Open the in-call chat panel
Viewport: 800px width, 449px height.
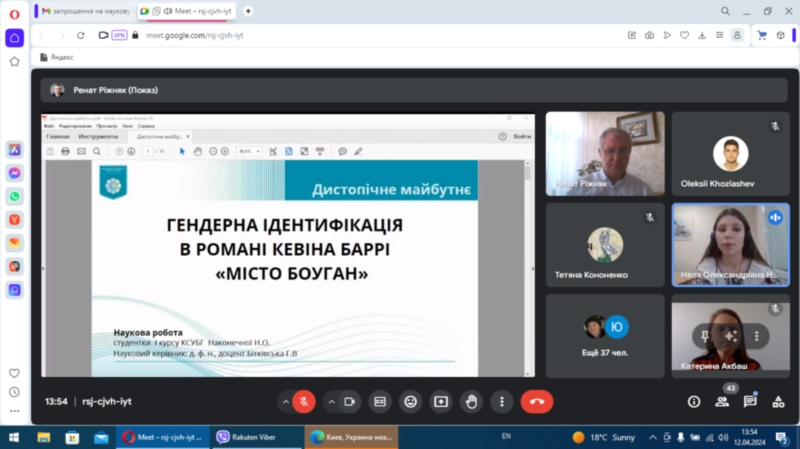pyautogui.click(x=750, y=401)
